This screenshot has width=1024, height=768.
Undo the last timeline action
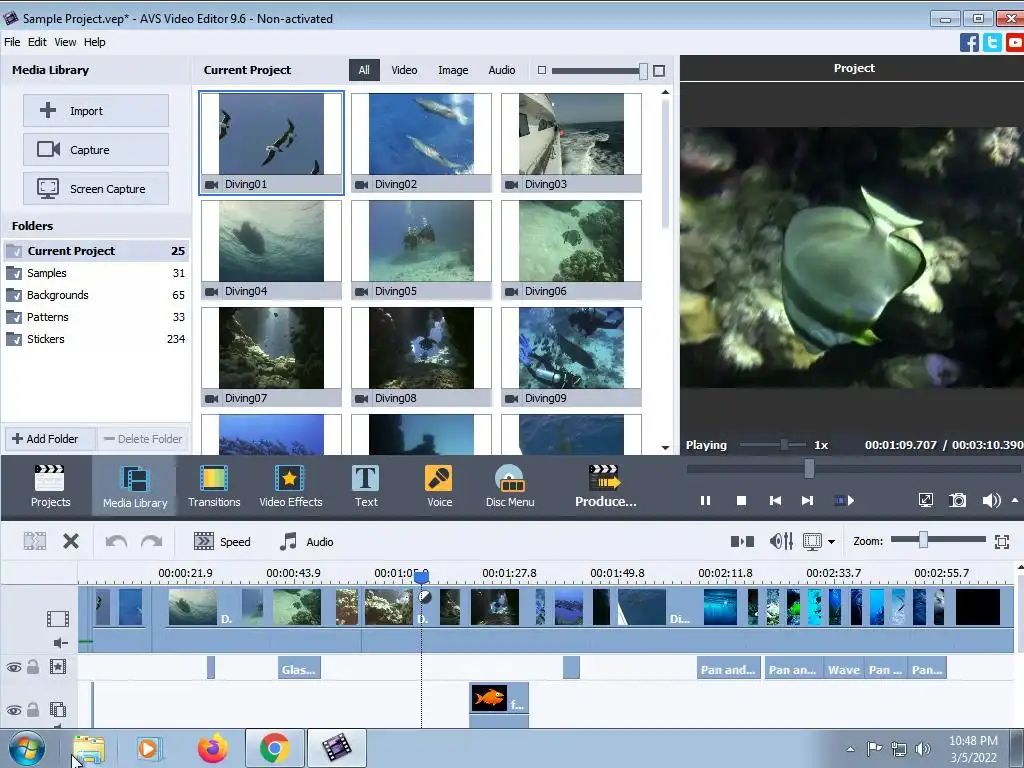[x=116, y=541]
